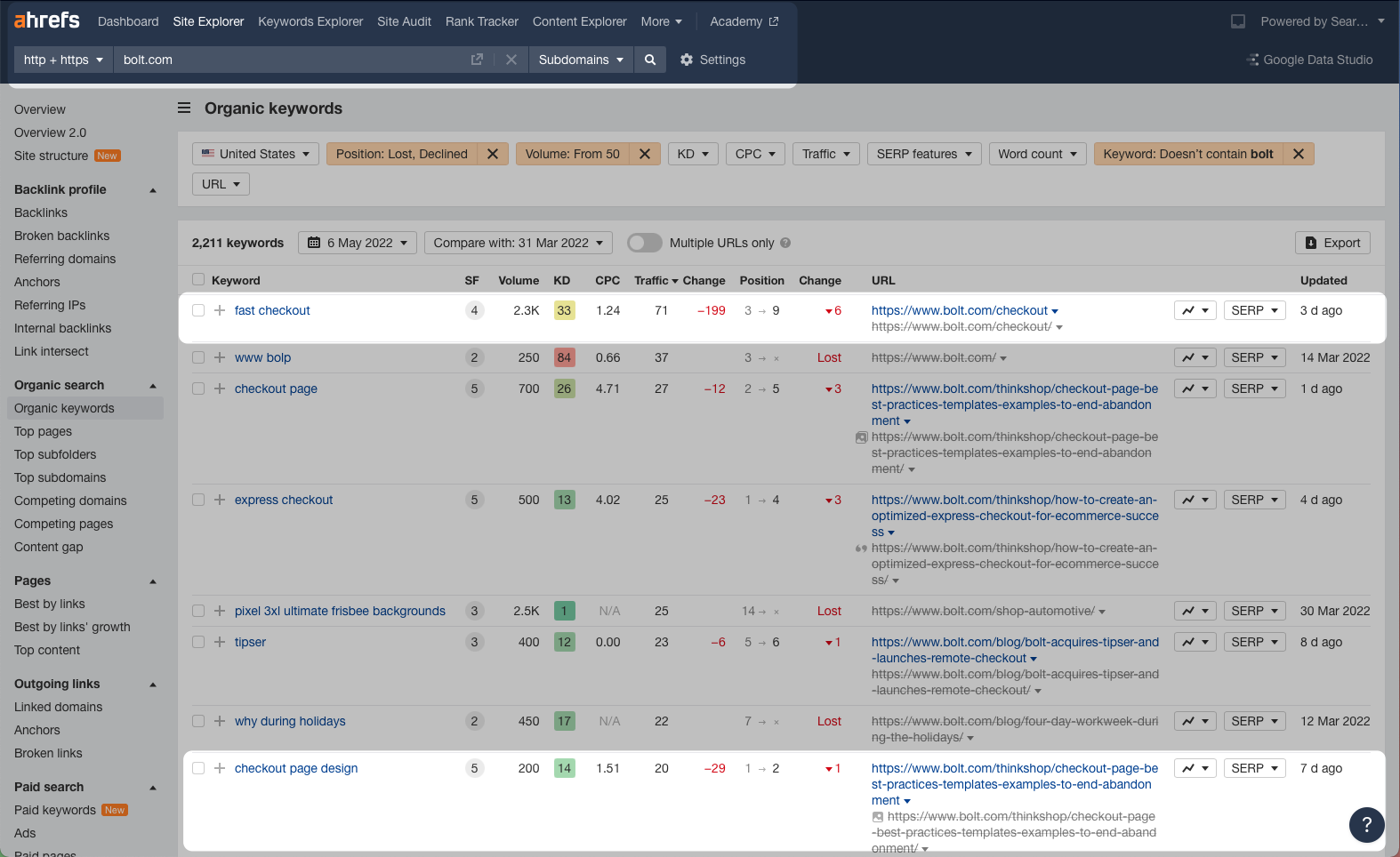Open position history chart for express checkout
Viewport: 1400px width, 857px height.
pos(1195,500)
